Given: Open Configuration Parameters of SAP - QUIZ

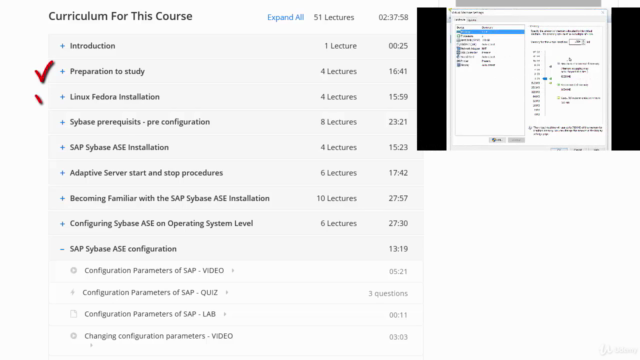Looking at the screenshot, I should click(150, 293).
